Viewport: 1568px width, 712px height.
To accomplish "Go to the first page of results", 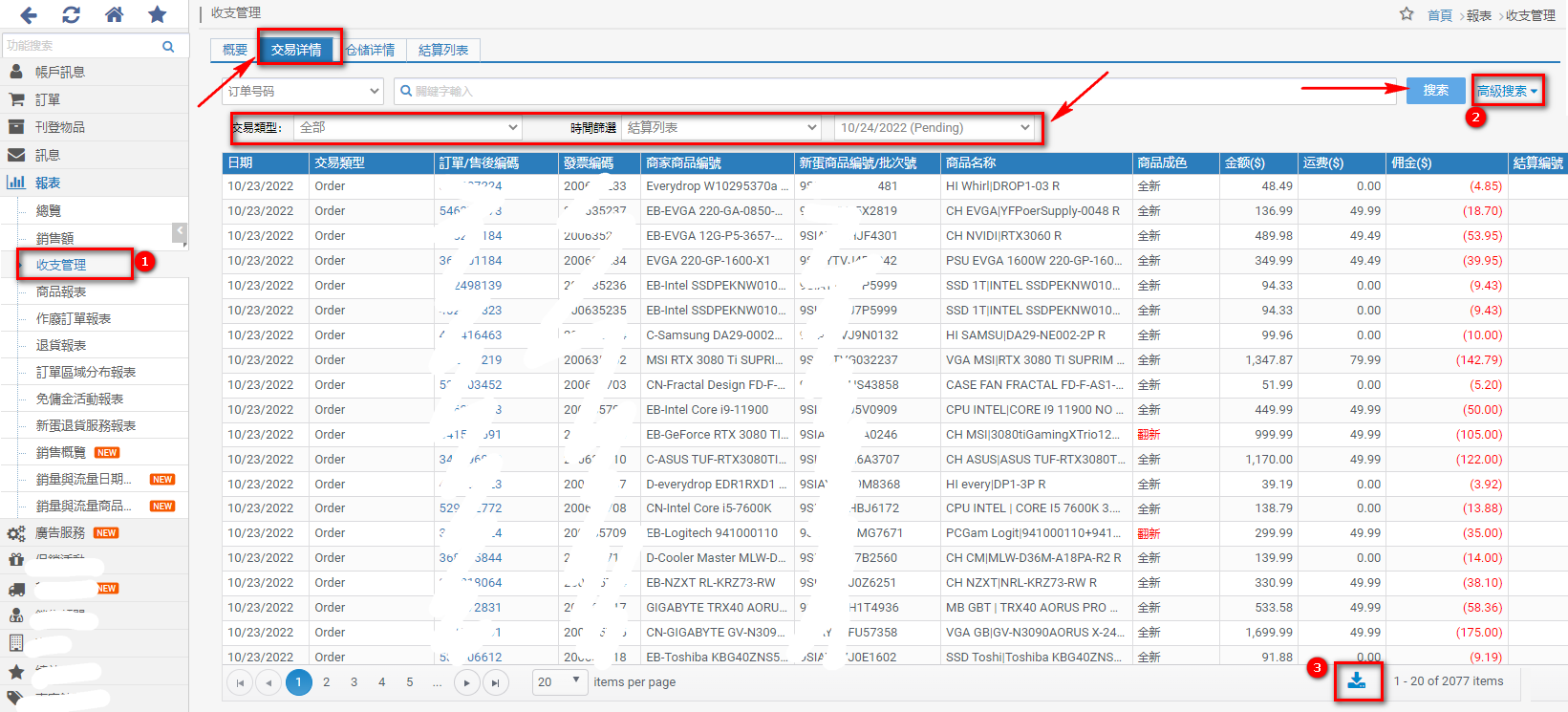I will pos(240,682).
